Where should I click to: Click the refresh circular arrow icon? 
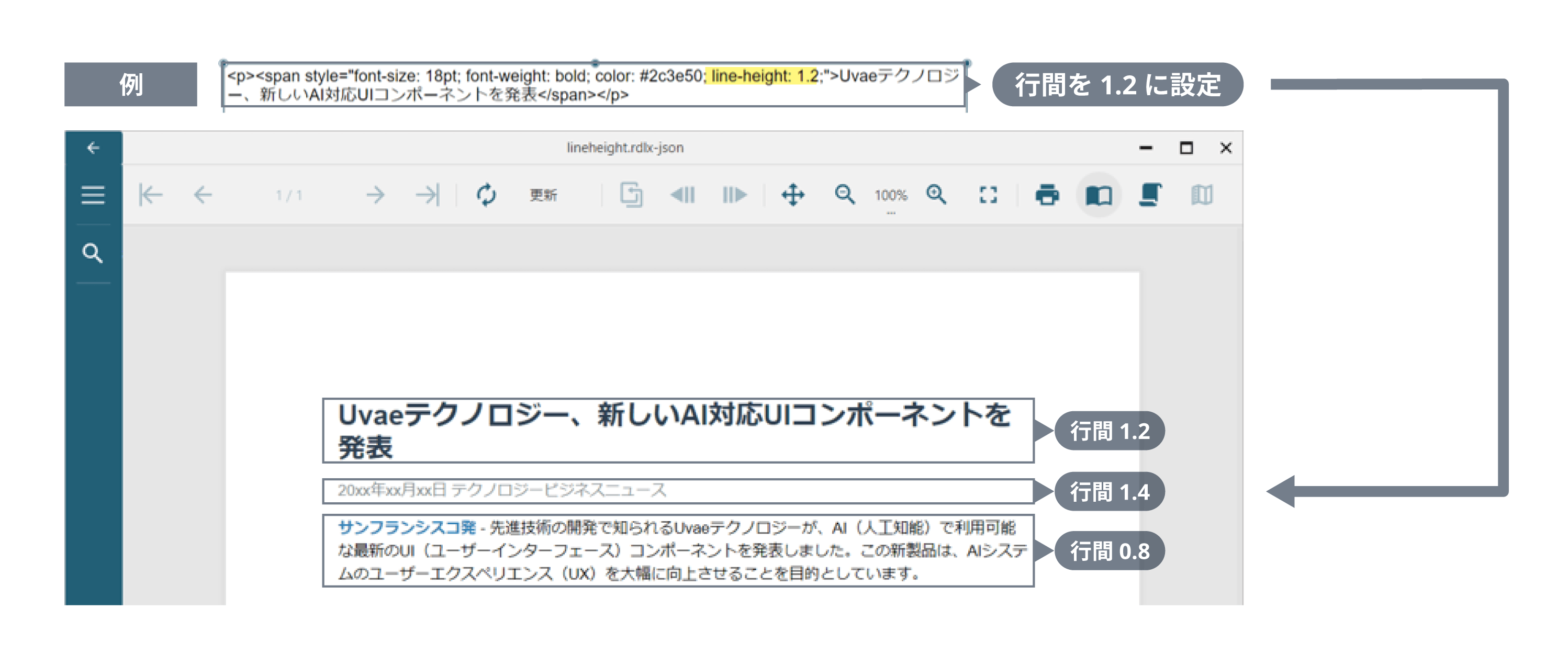486,195
